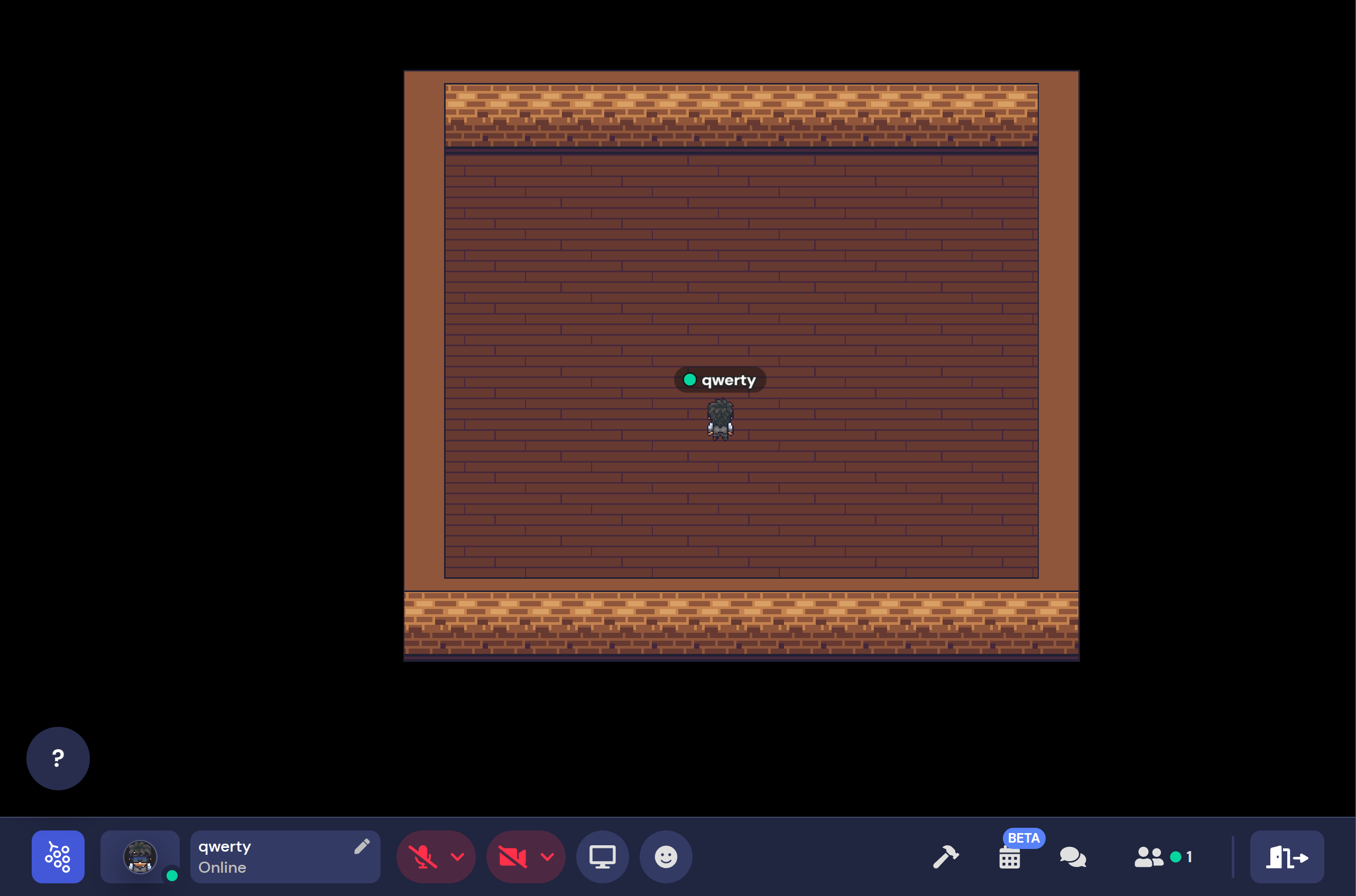Expand camera options chevron
Image resolution: width=1356 pixels, height=896 pixels.
548,856
